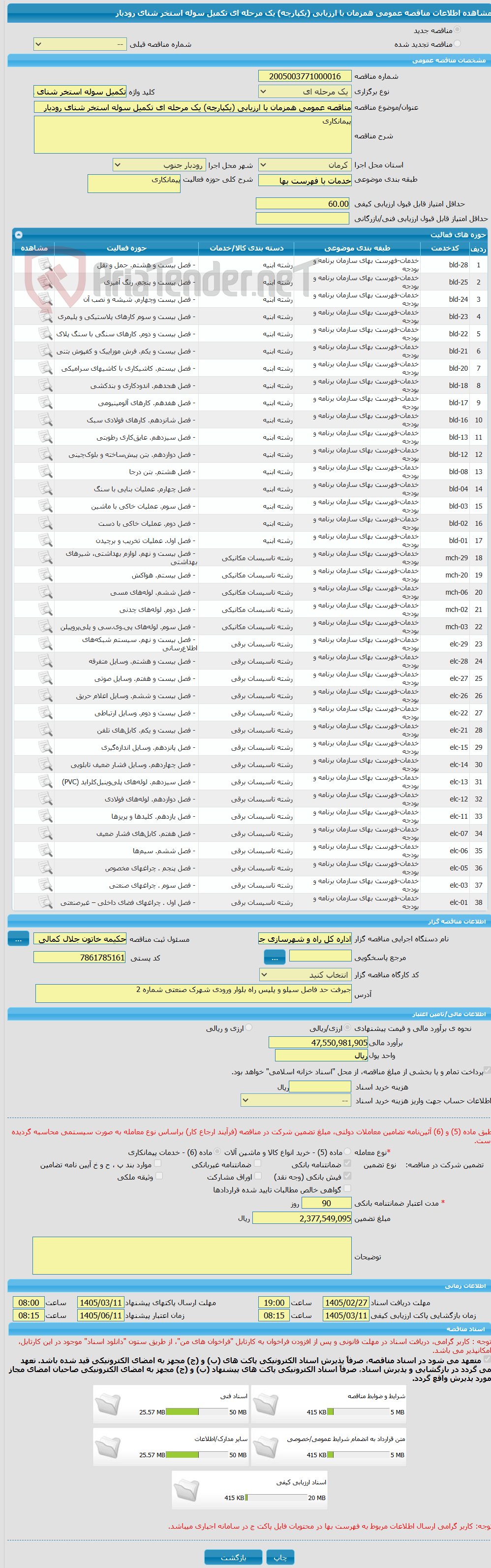Open the view icon for row mch-03
This screenshot has width=491, height=1568.
point(45,626)
